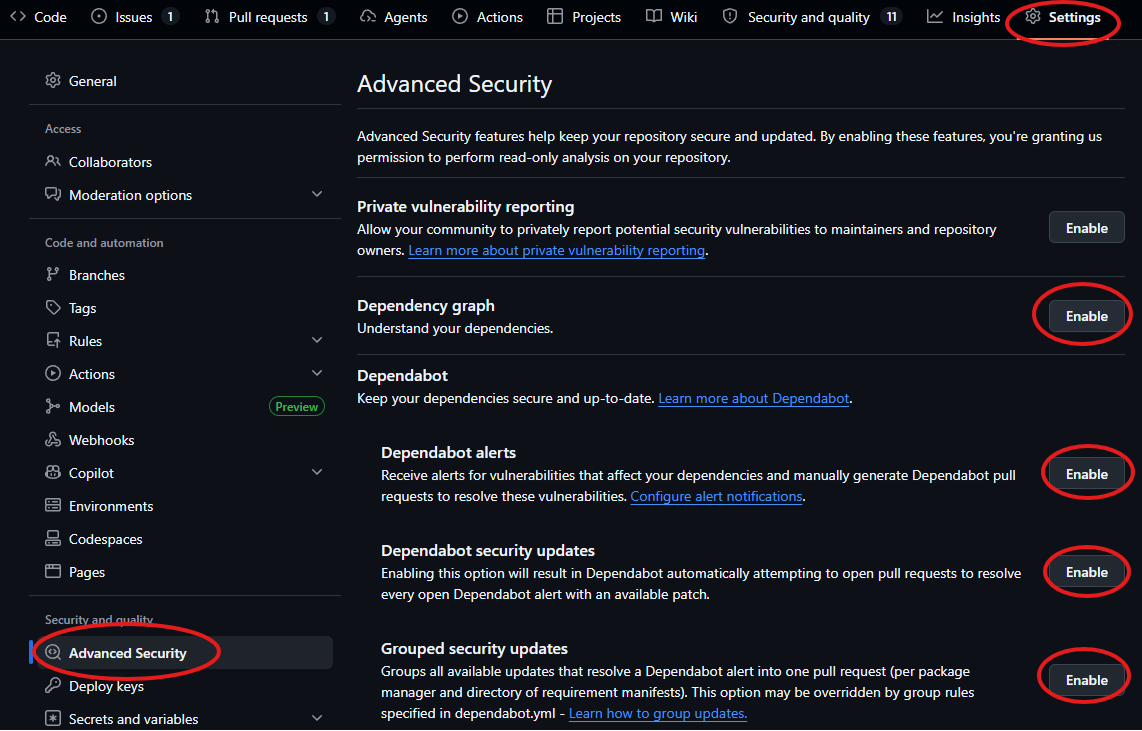Expand the sidebar Actions chevron

[x=317, y=374]
